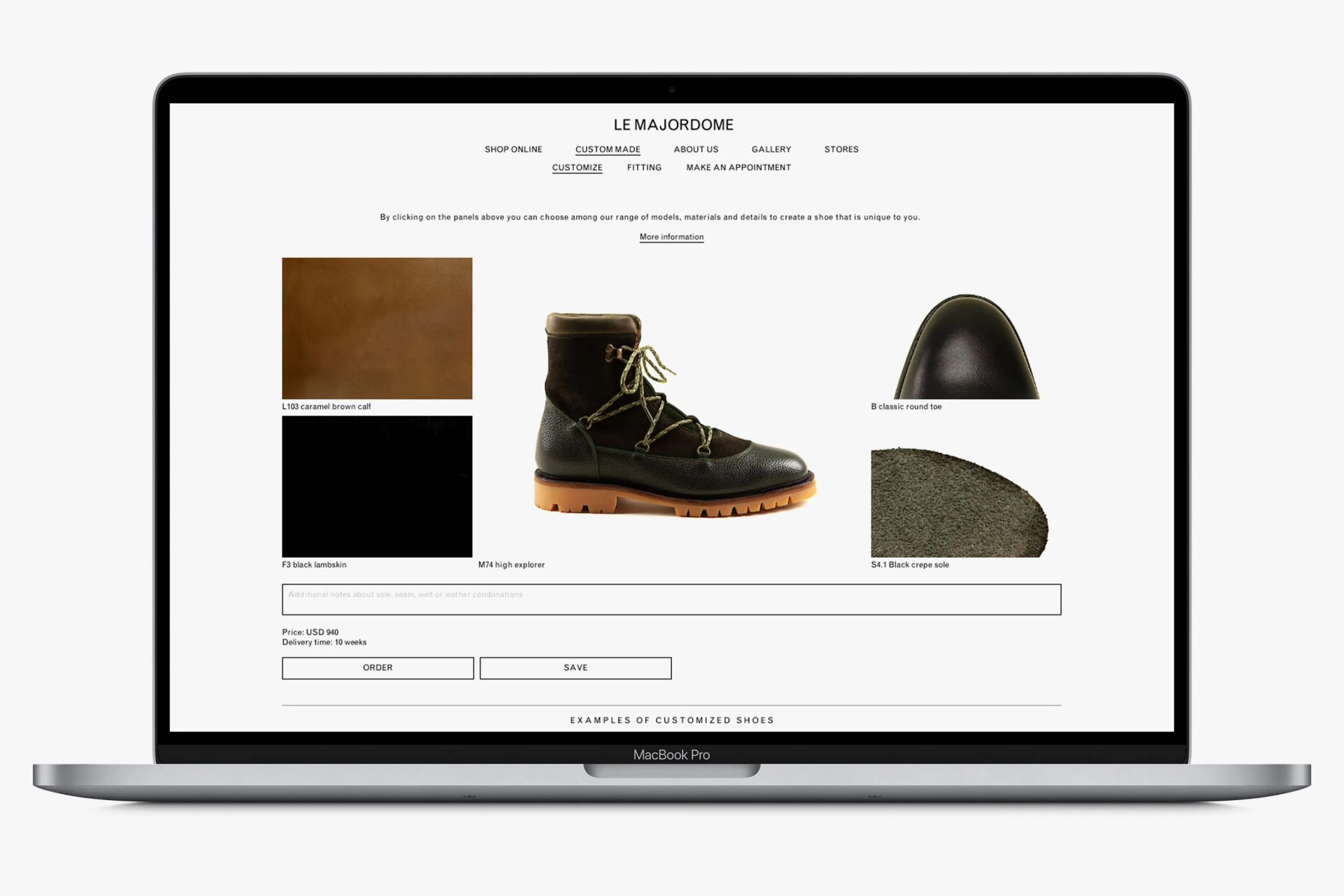Open the Gallery menu item
The width and height of the screenshot is (1344, 896).
click(x=771, y=149)
